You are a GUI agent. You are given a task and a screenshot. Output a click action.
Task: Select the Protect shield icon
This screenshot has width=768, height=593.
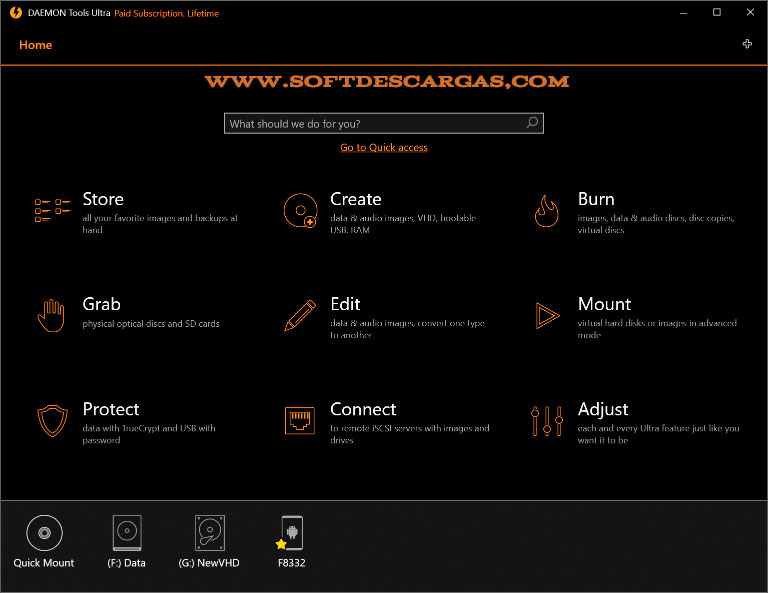(x=52, y=421)
